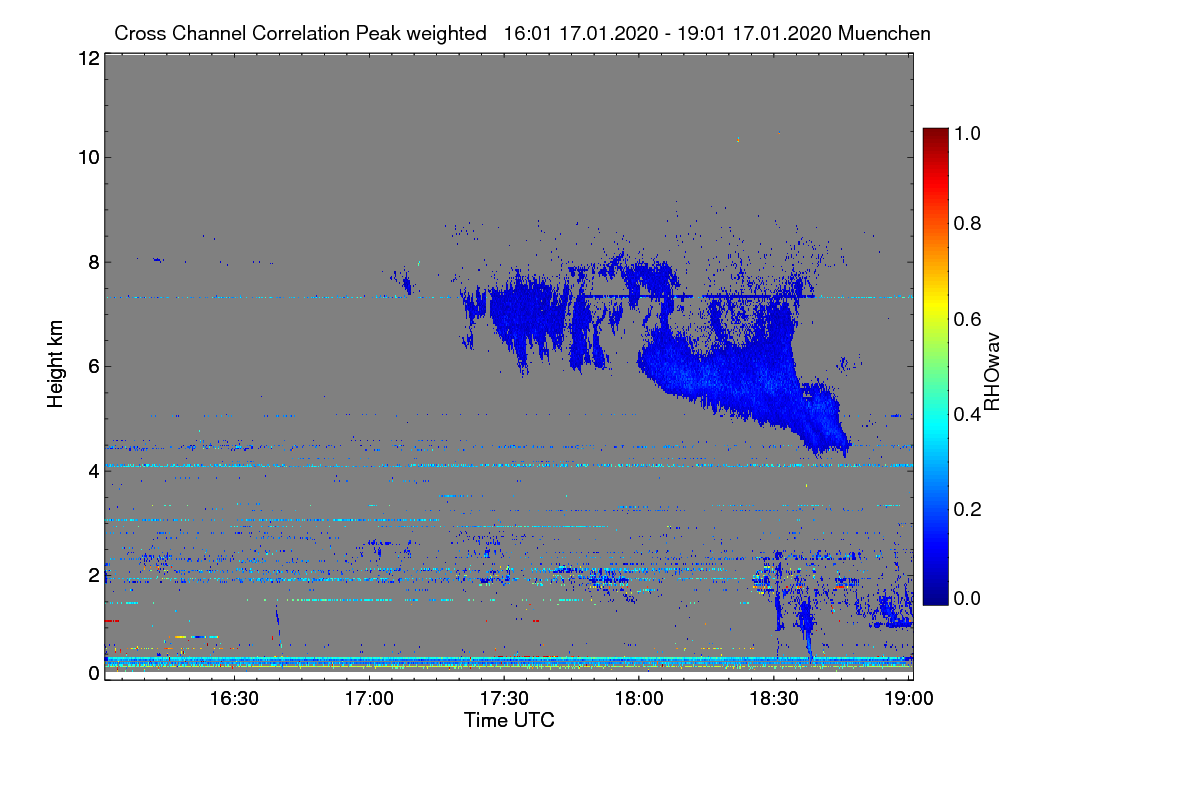Click the plot title starting 'Cross Channel Correlation'
Screen dimensions: 1200x800
[x=522, y=33]
